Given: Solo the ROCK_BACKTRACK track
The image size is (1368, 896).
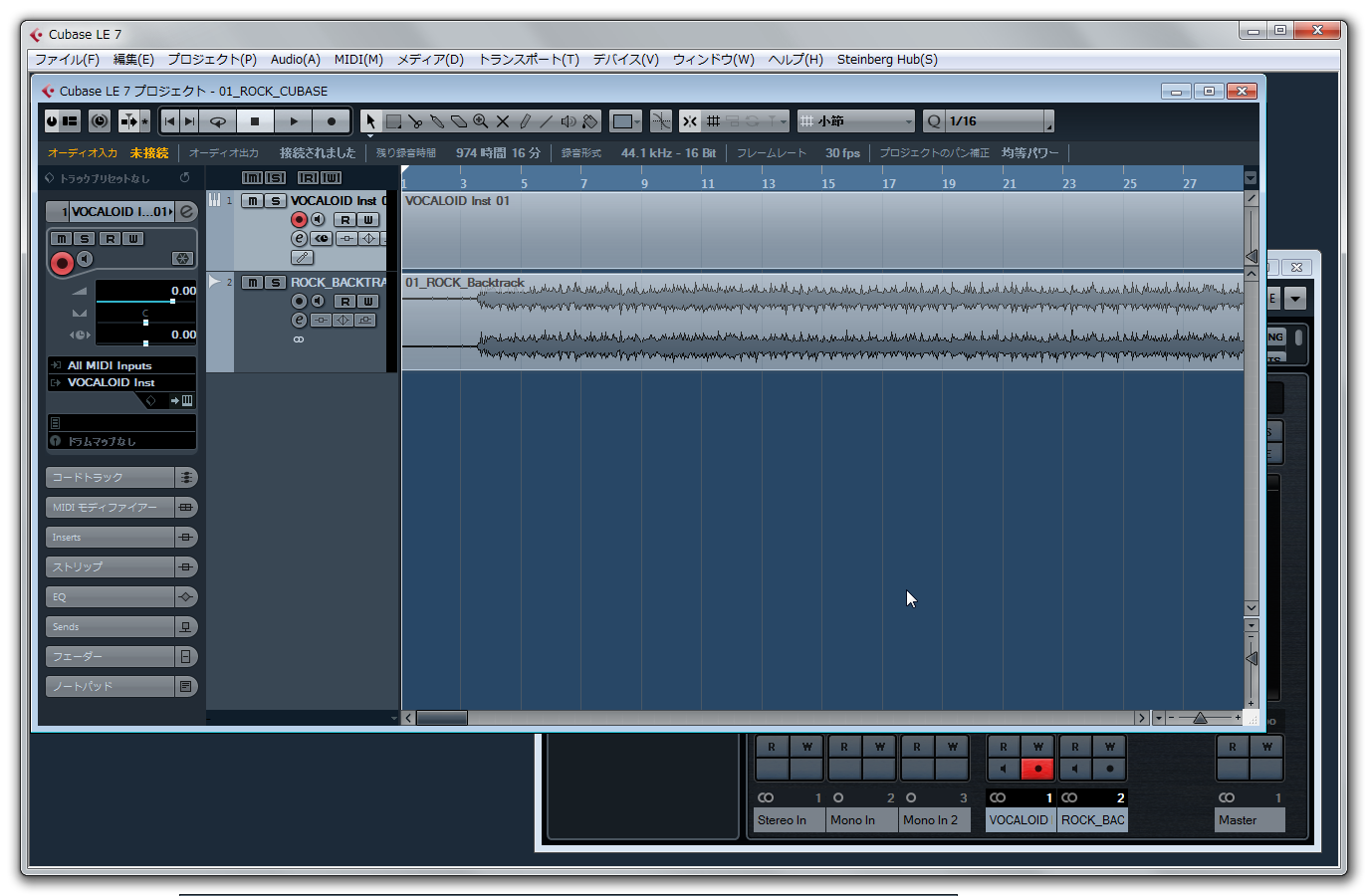Looking at the screenshot, I should 276,283.
